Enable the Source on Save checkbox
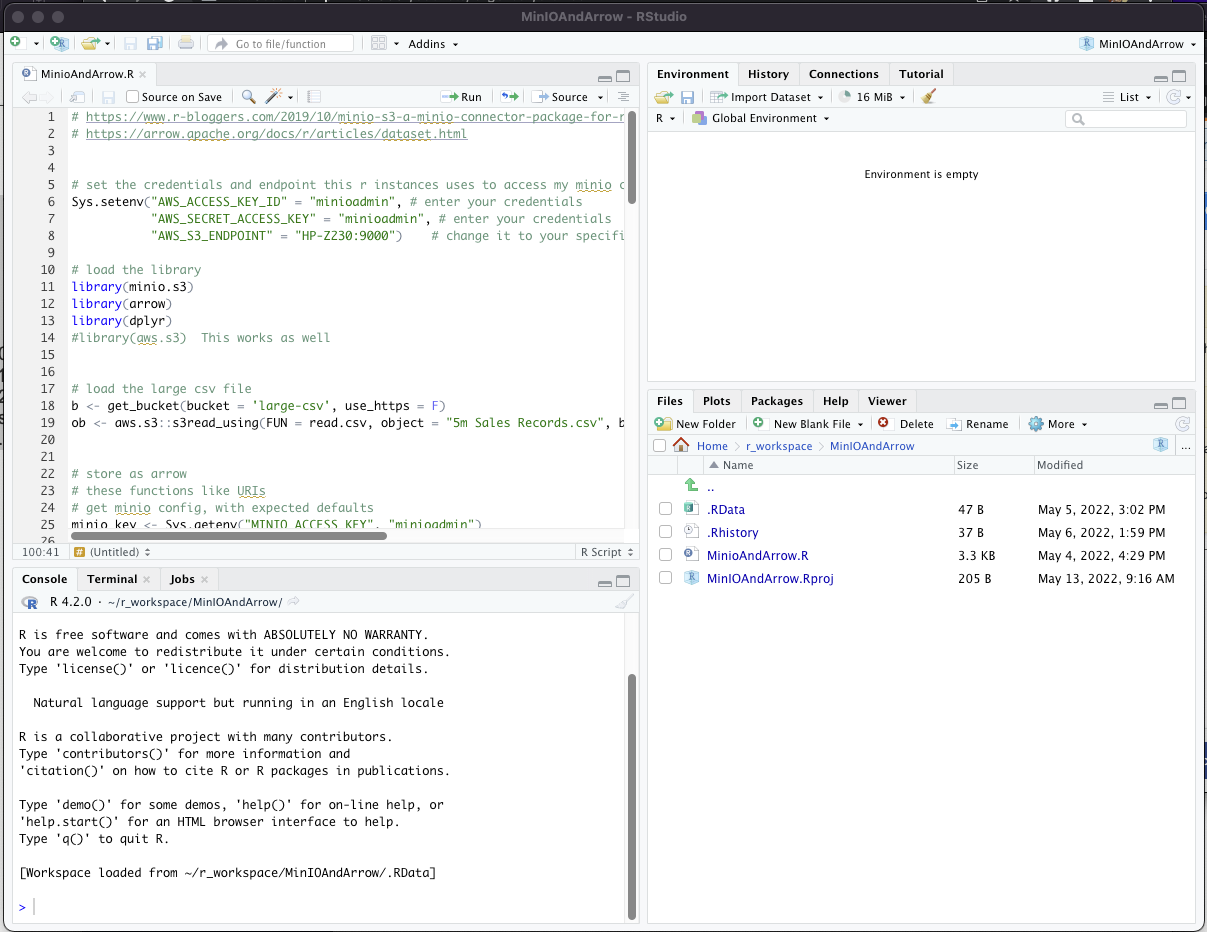Image resolution: width=1207 pixels, height=932 pixels. (x=133, y=97)
